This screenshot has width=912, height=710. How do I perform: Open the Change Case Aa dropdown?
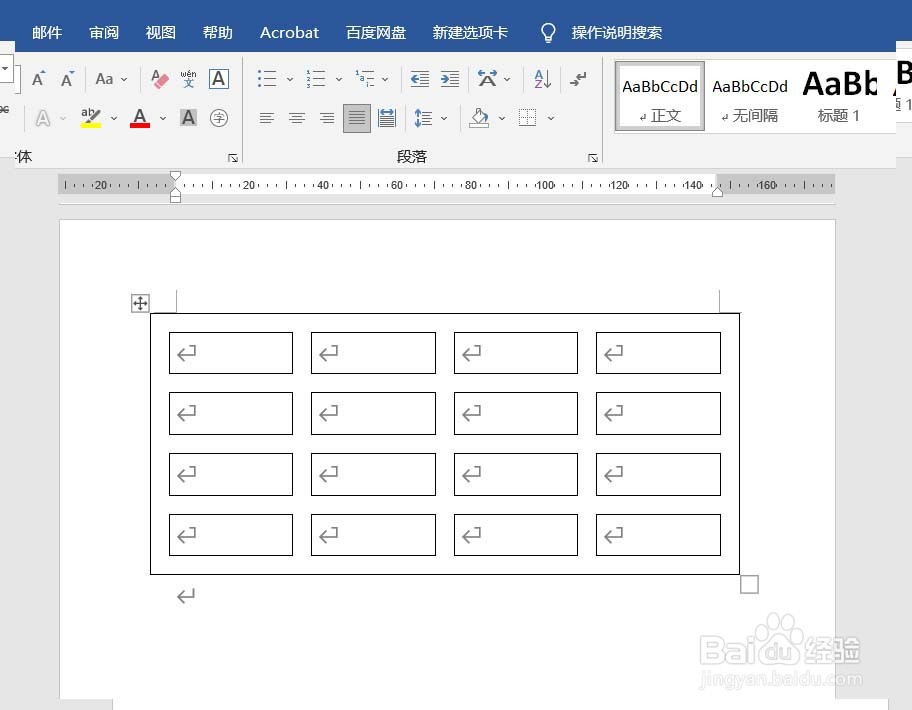111,79
